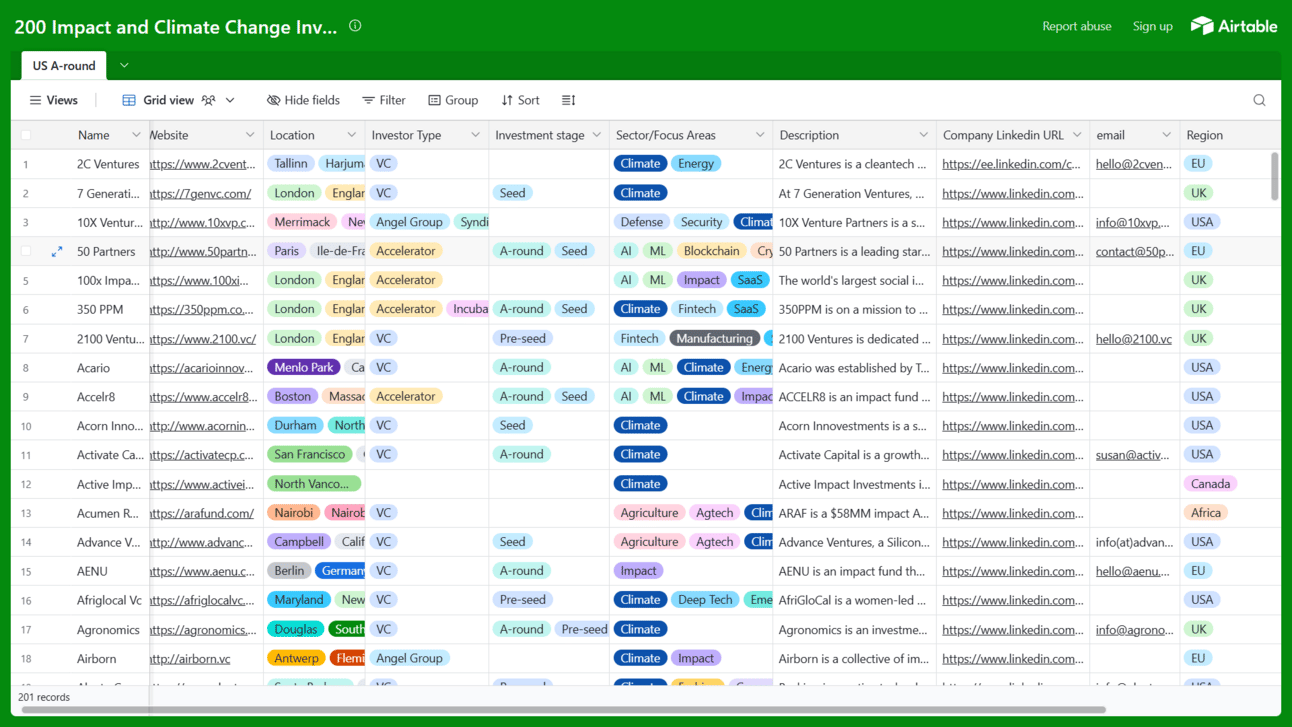Click the Blockchain sector tag
The image size is (1292, 727).
click(x=711, y=251)
